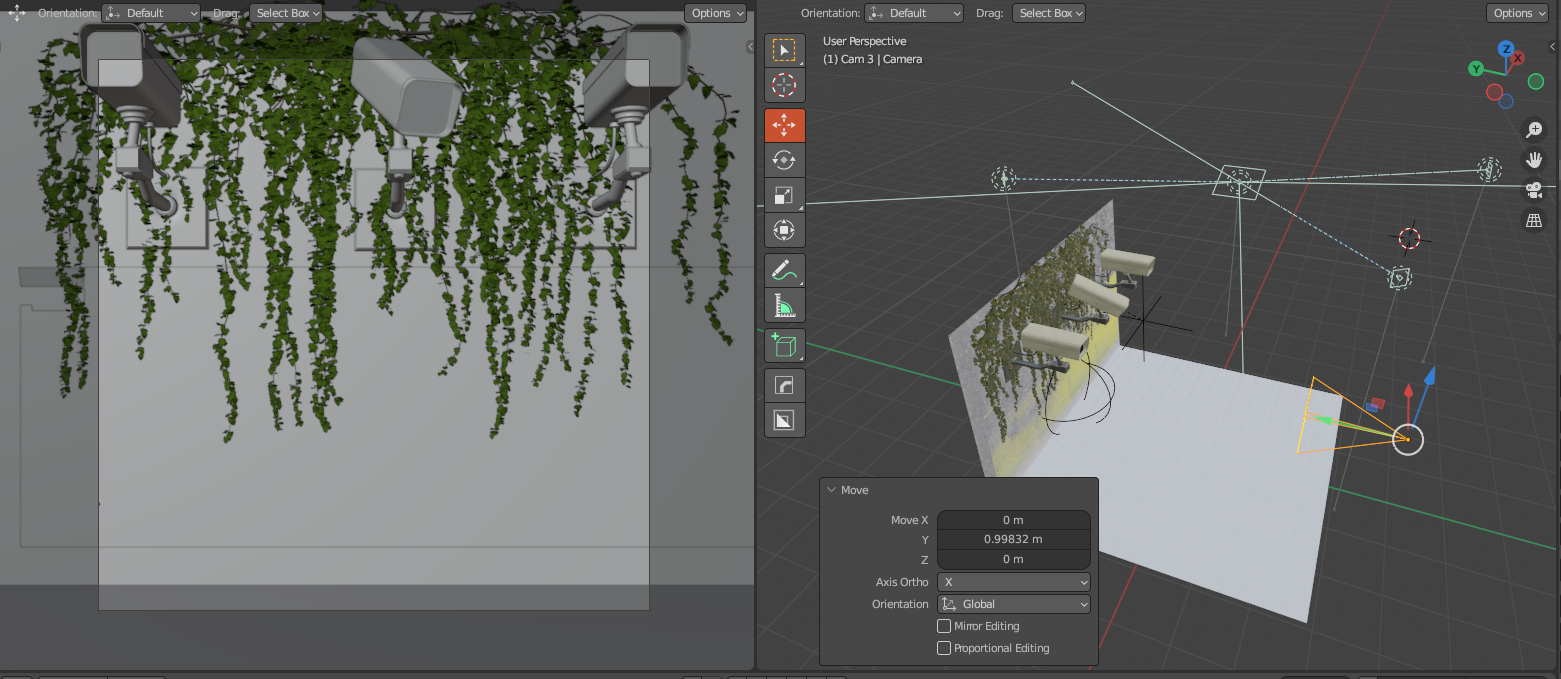
Task: Toggle camera view icon in viewport
Action: click(x=1534, y=190)
